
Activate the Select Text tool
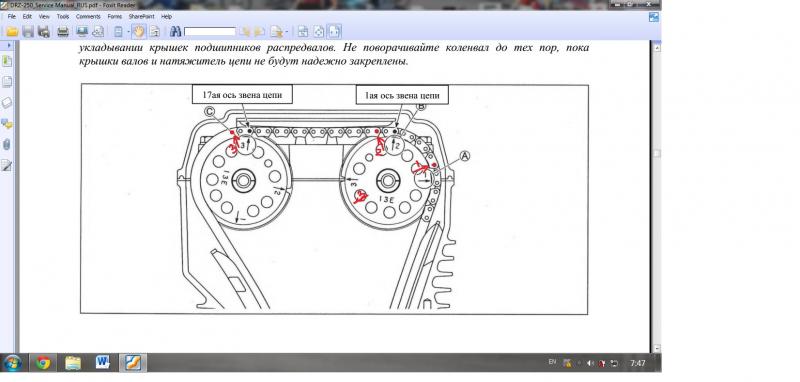155,32
